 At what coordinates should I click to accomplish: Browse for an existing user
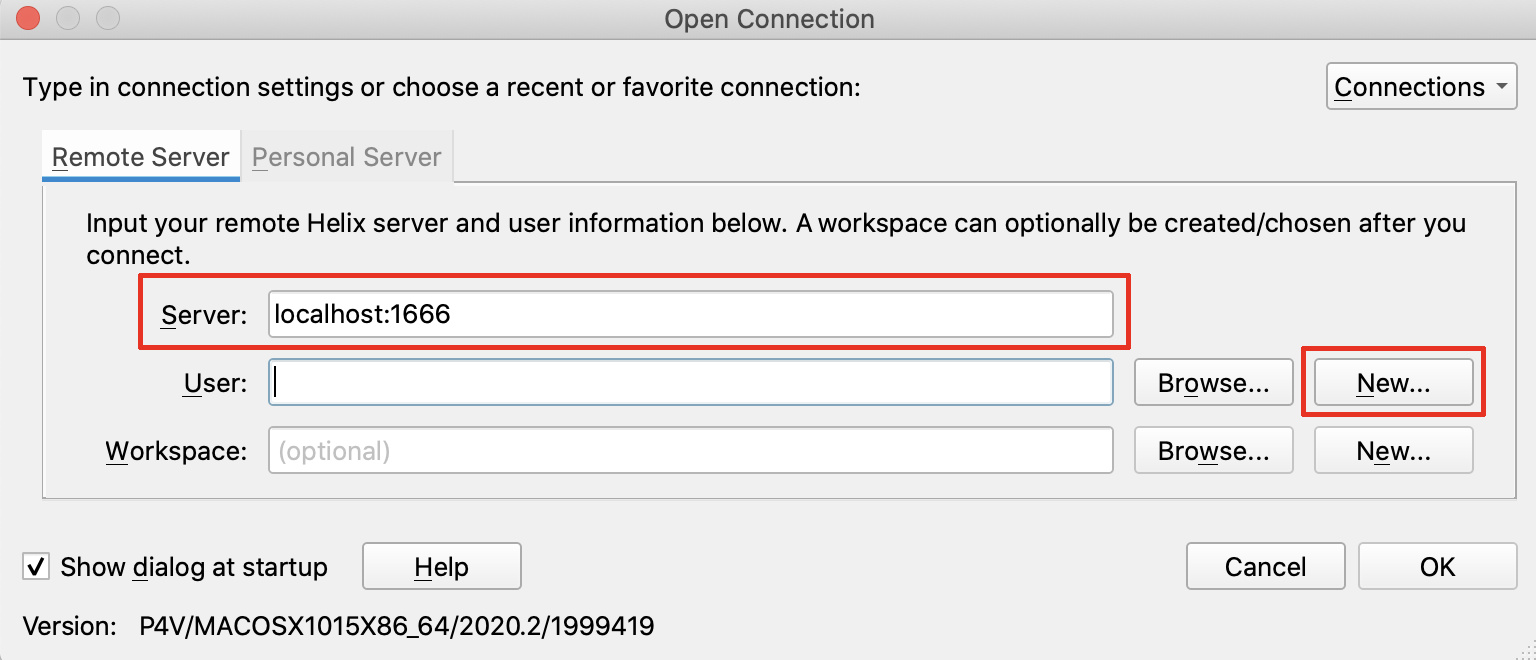(1213, 383)
